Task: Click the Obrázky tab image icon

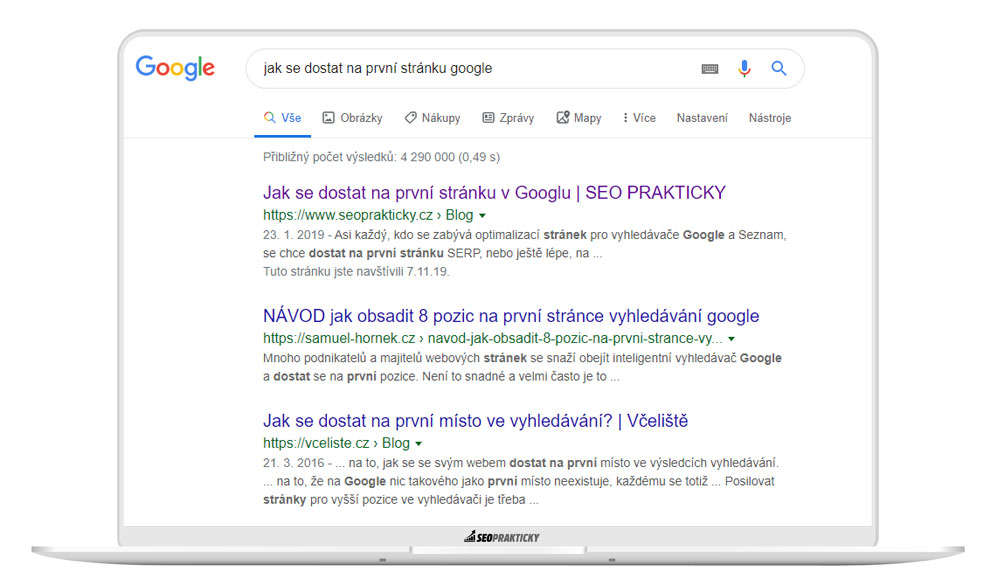Action: point(328,117)
